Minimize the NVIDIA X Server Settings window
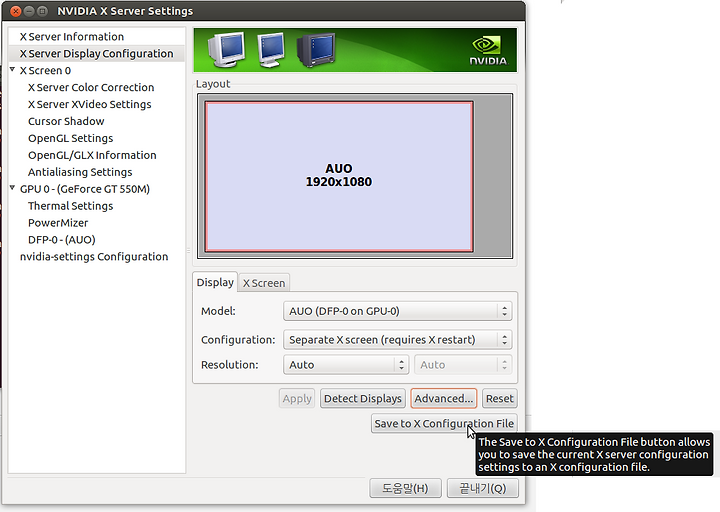 (29, 11)
